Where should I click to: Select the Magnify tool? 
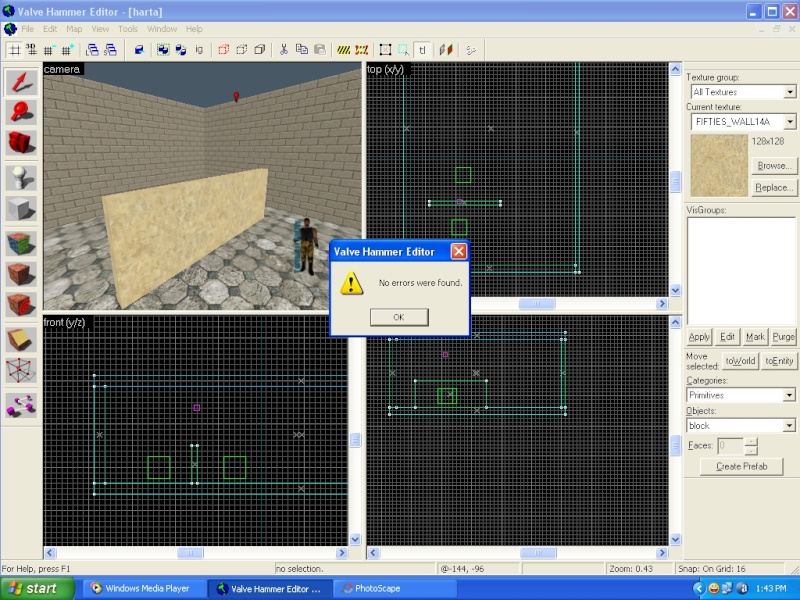(x=21, y=112)
